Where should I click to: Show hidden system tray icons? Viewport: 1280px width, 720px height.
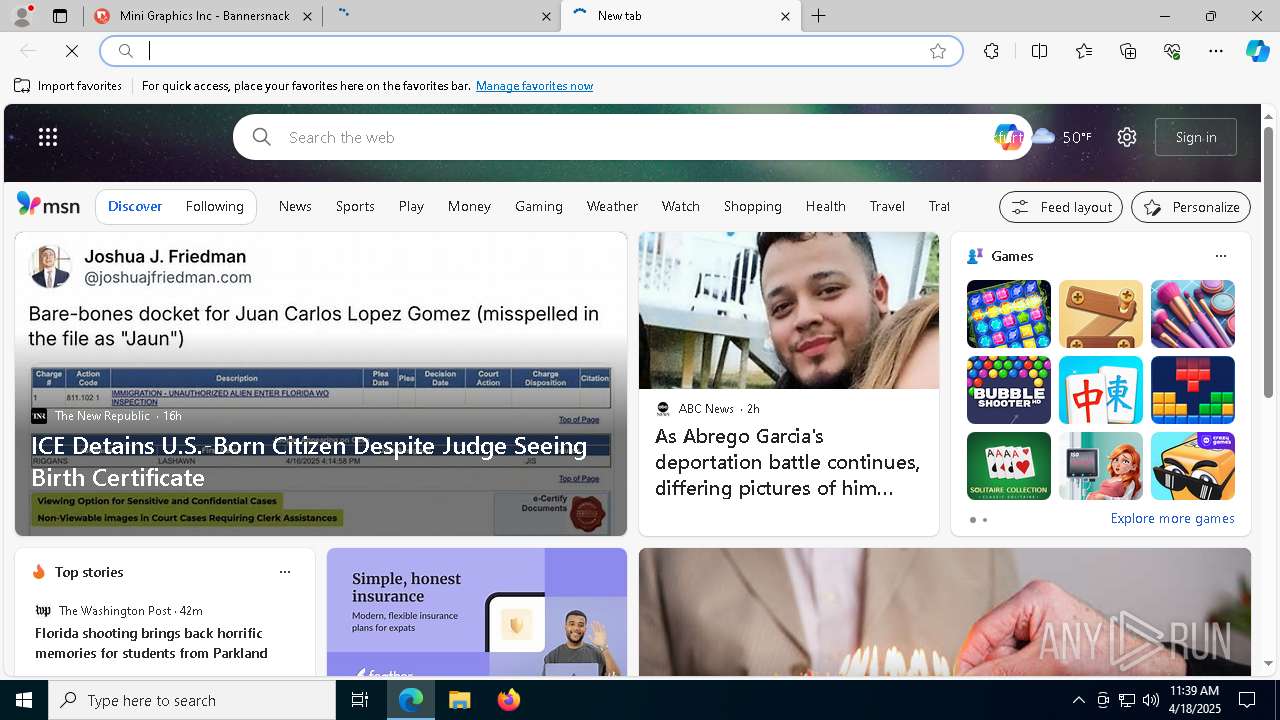pos(1078,700)
